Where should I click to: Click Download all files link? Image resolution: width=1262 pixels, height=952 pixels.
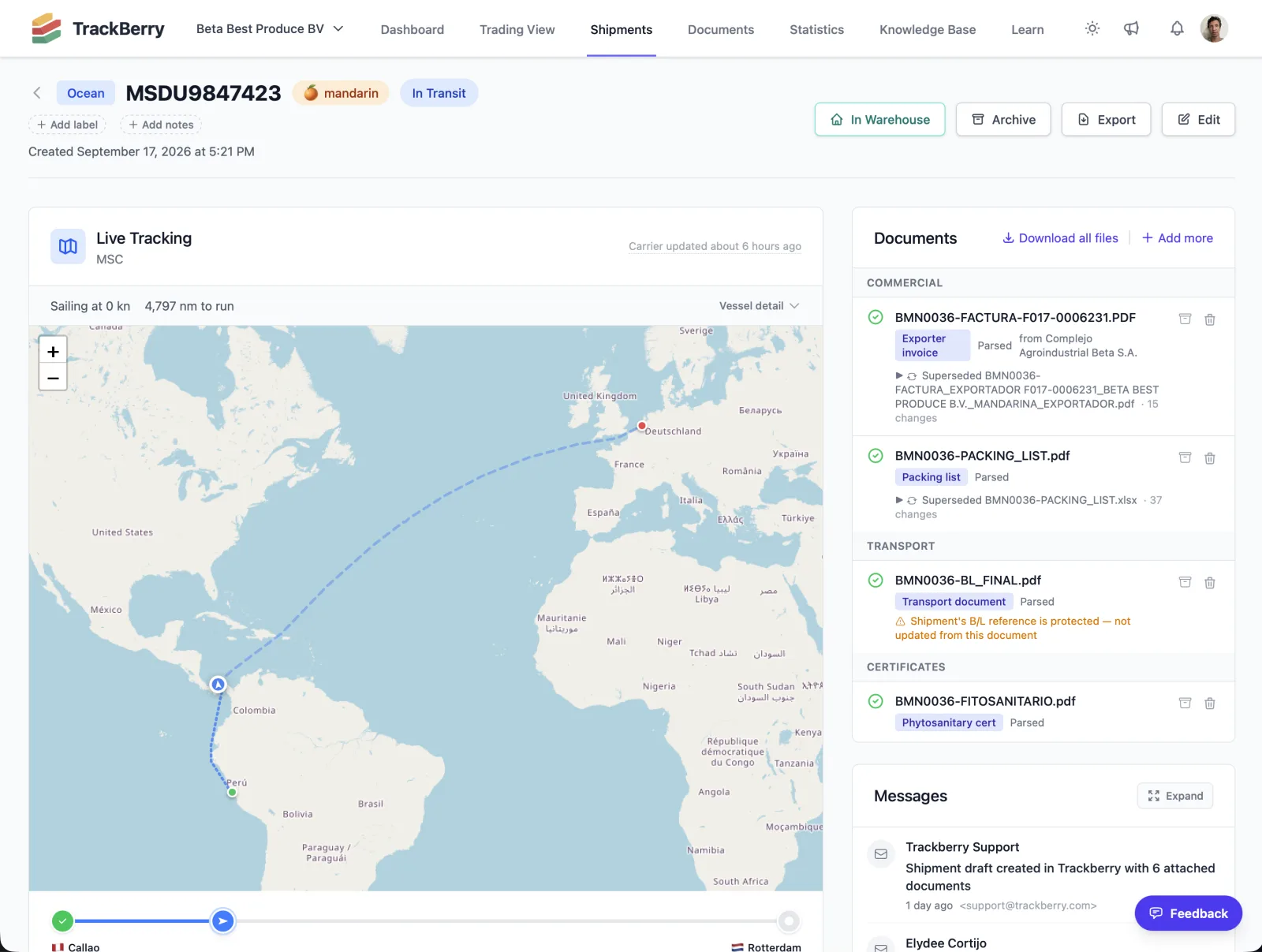(x=1060, y=238)
